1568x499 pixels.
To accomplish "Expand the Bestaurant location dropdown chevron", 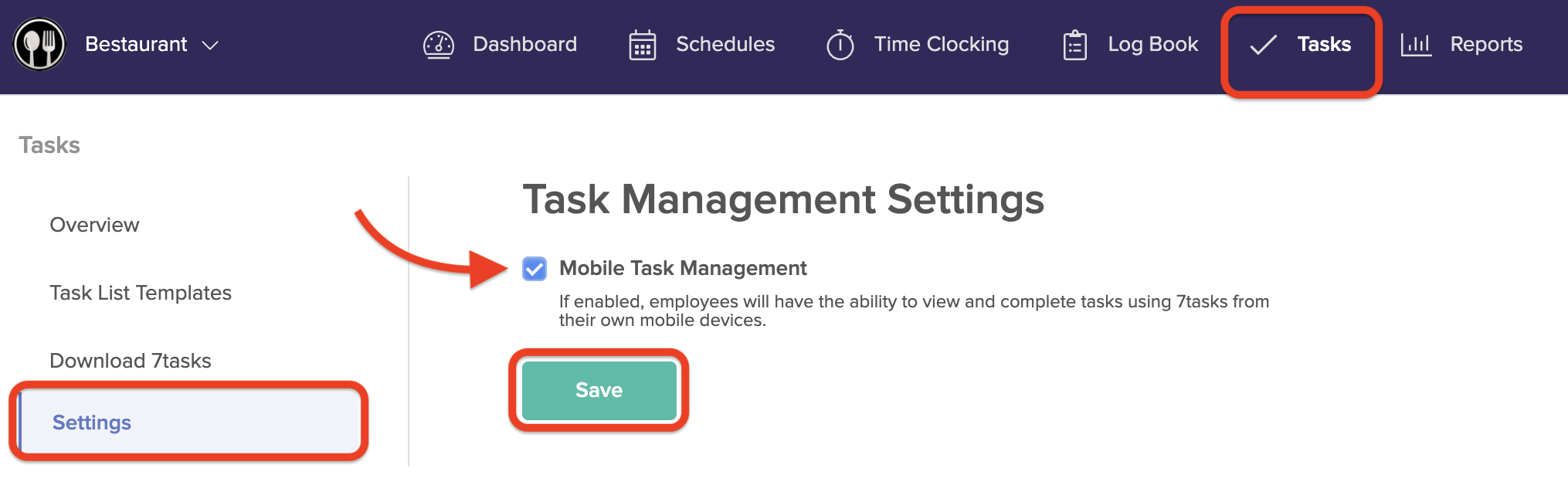I will 210,46.
